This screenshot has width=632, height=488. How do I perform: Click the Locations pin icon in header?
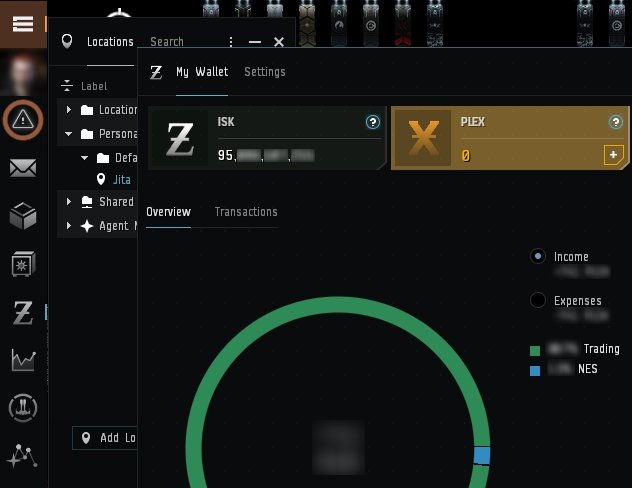click(67, 41)
